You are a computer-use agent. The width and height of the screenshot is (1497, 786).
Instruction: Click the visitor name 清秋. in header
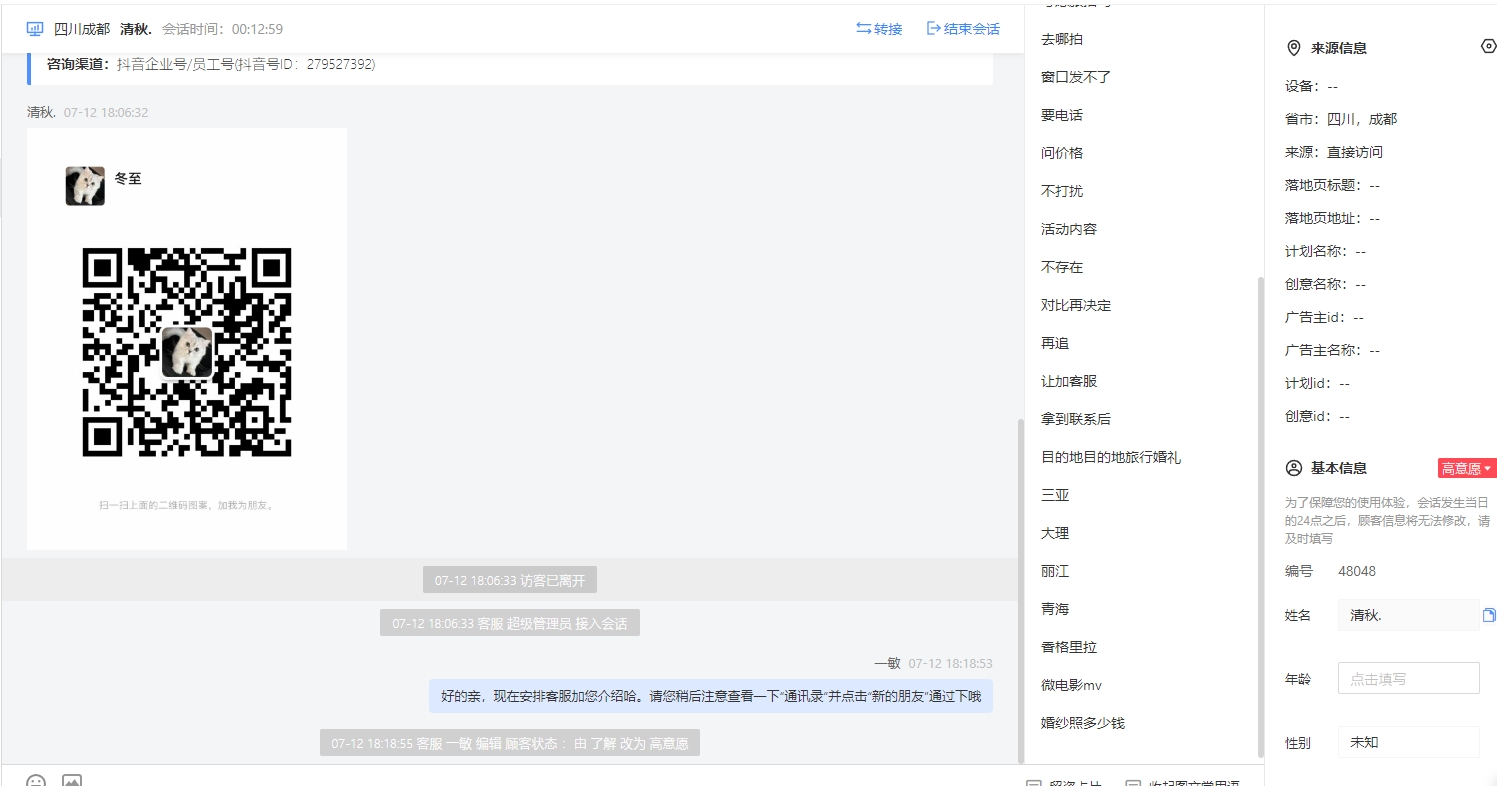click(x=136, y=29)
